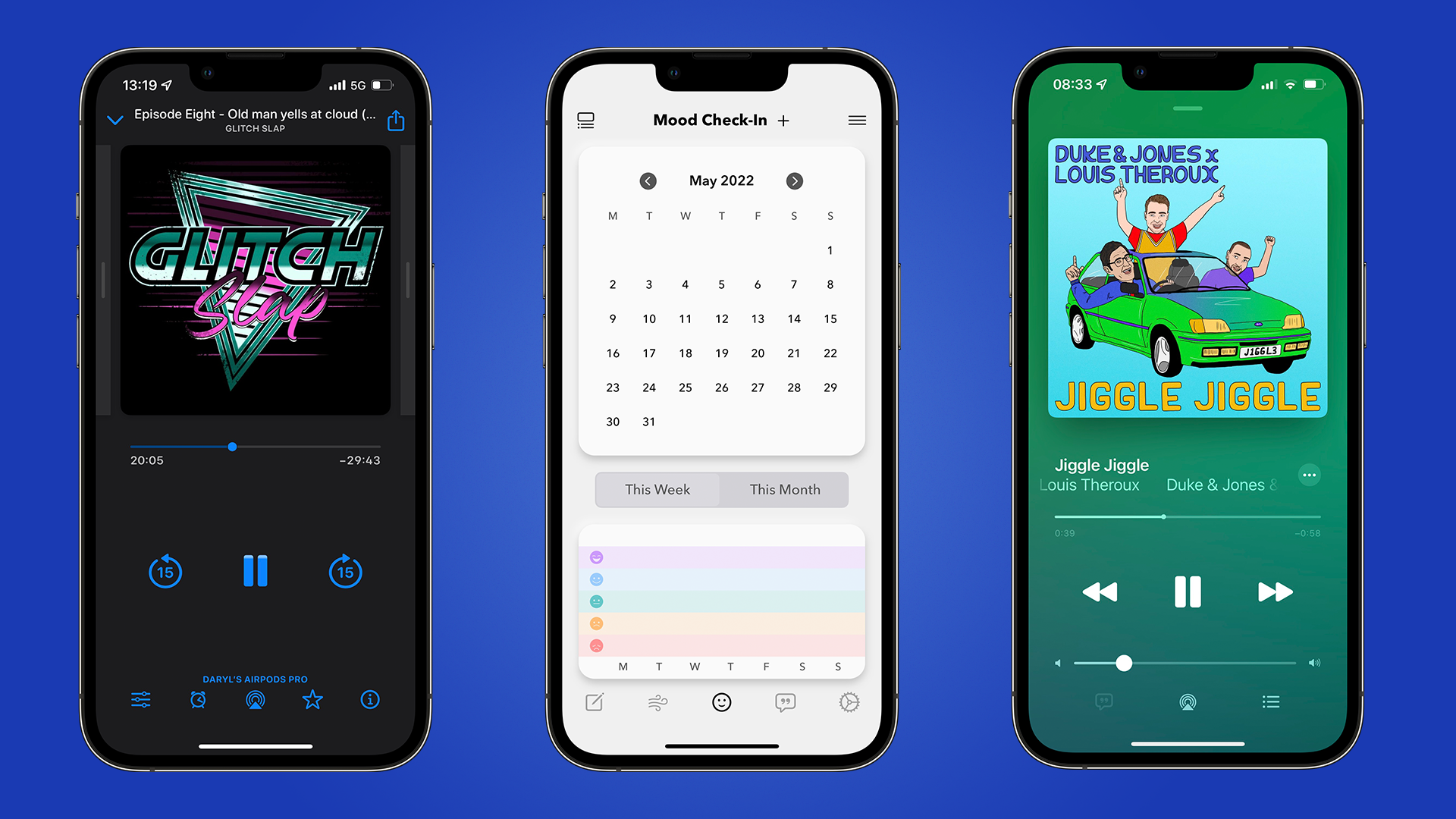The image size is (1456, 819).
Task: Drag the volume slider on music player
Action: 1123,660
